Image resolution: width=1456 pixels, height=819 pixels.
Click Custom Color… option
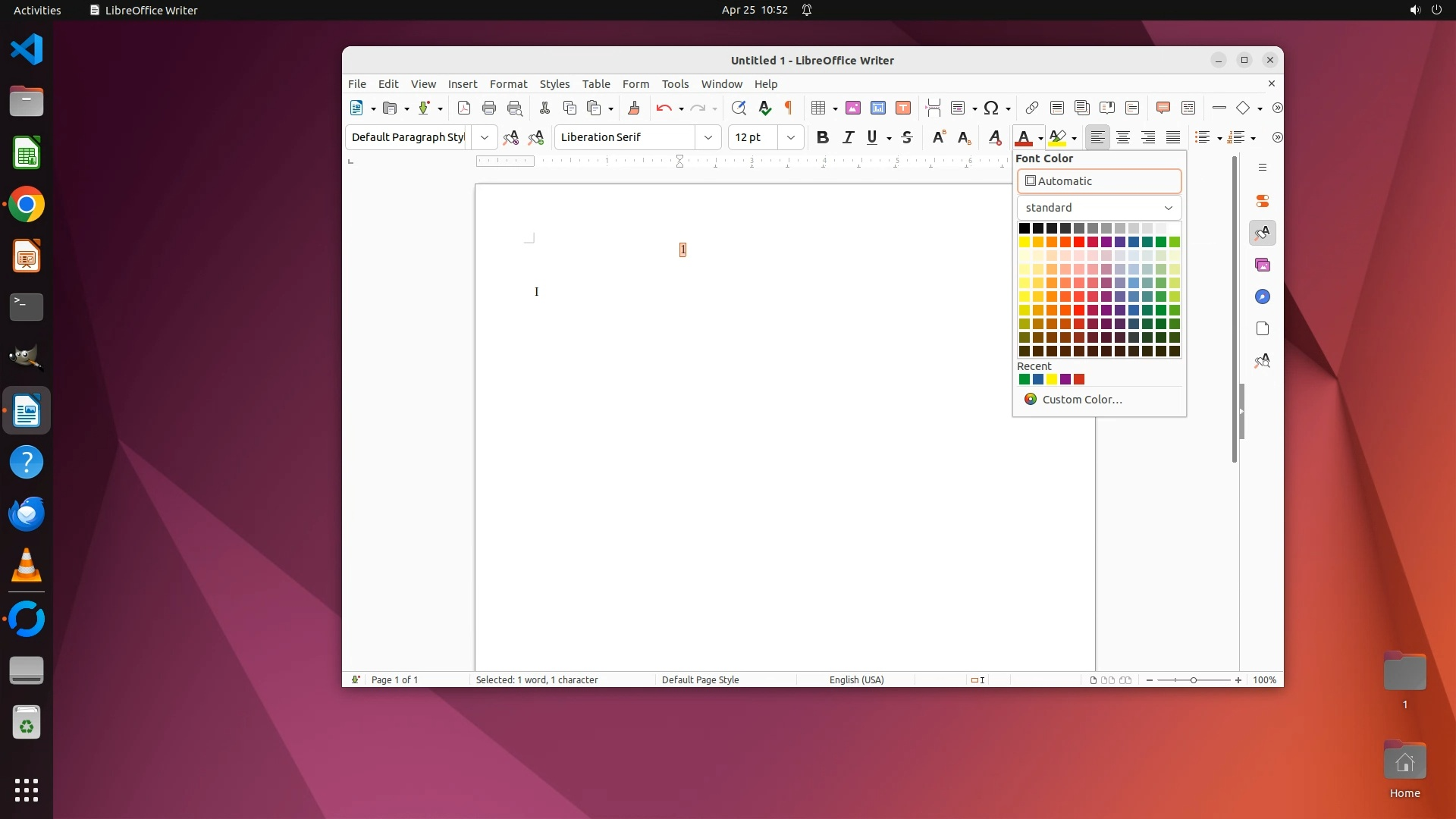pos(1081,400)
